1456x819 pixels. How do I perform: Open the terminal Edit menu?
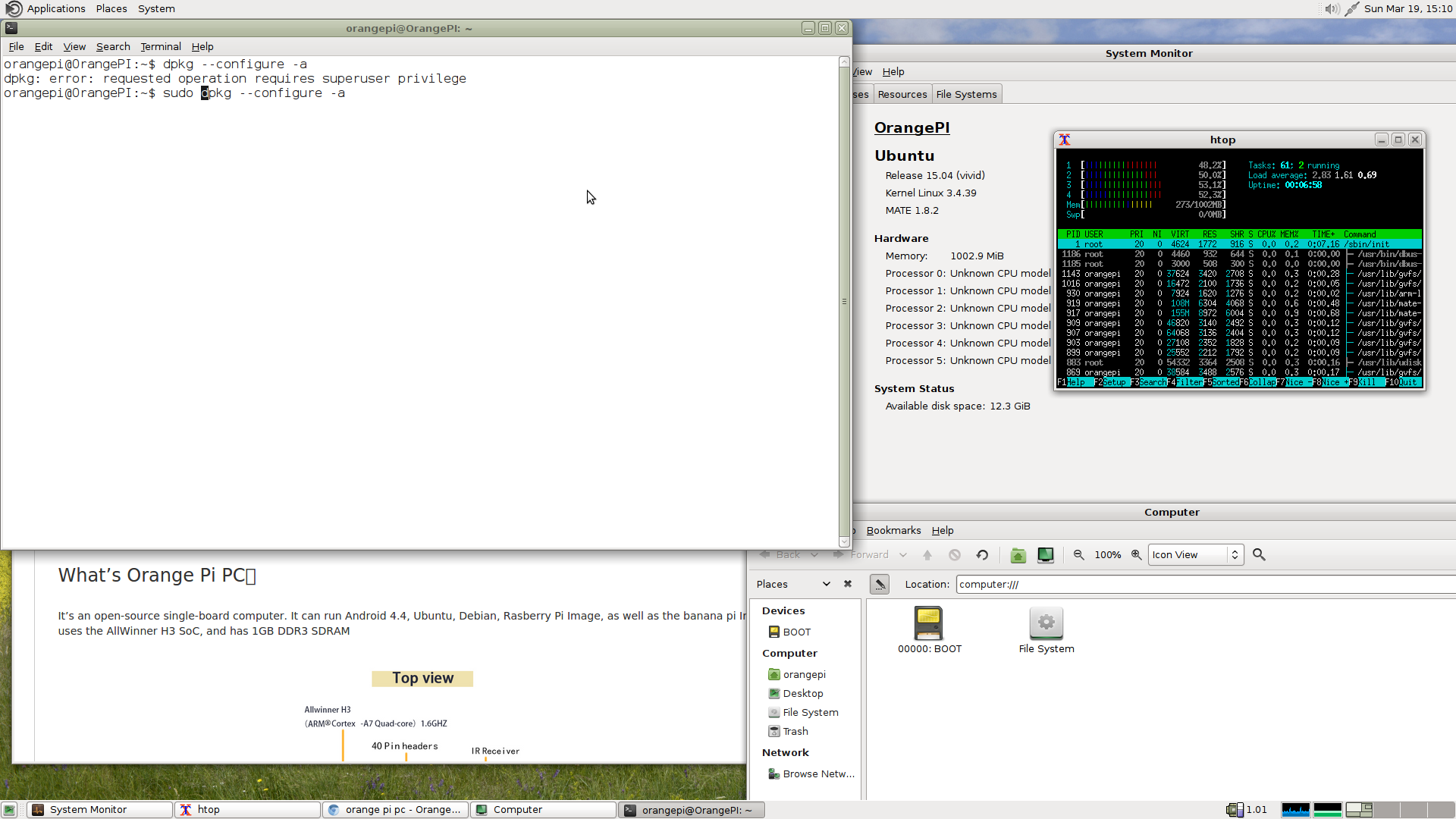pos(43,46)
